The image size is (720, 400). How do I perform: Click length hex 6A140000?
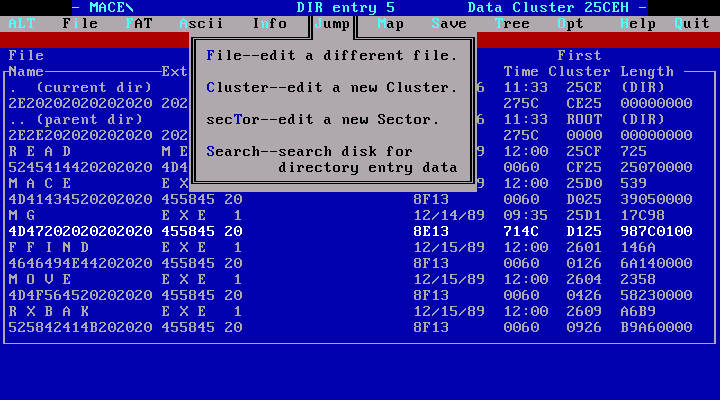point(656,264)
